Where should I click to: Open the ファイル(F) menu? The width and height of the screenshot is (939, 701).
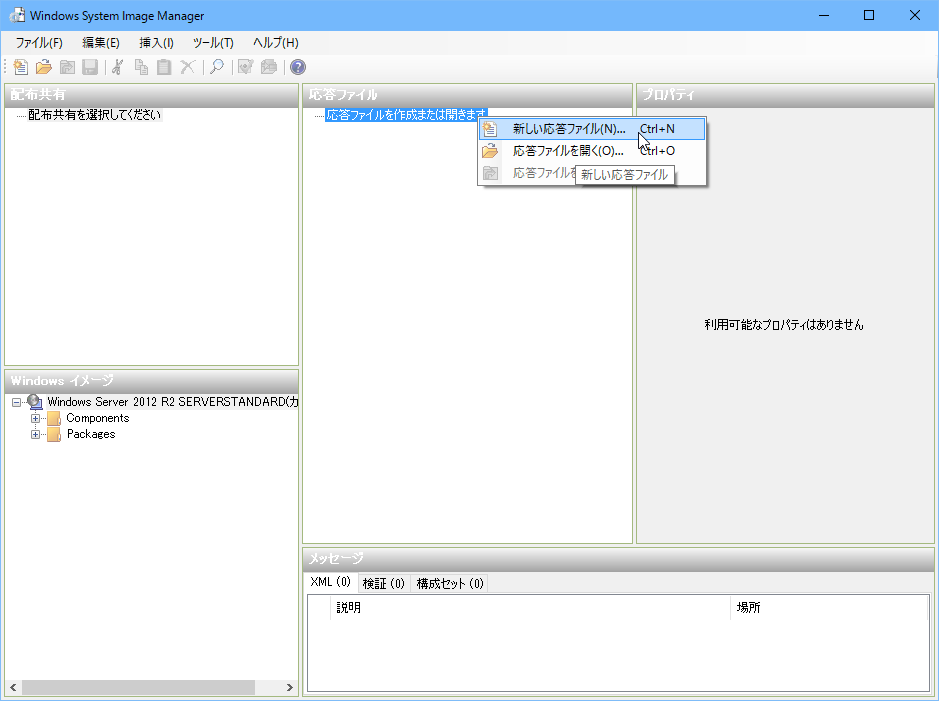(39, 43)
